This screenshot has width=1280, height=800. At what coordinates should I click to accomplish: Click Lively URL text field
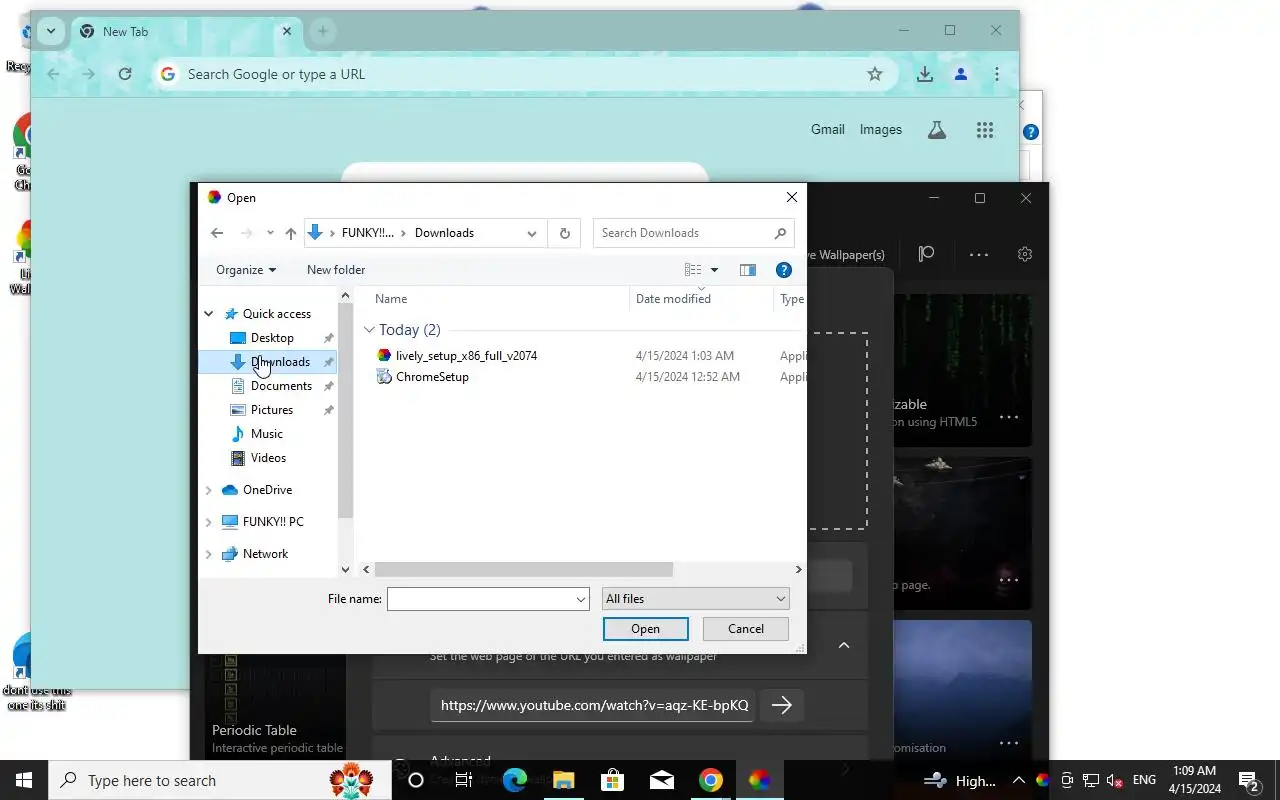point(593,705)
